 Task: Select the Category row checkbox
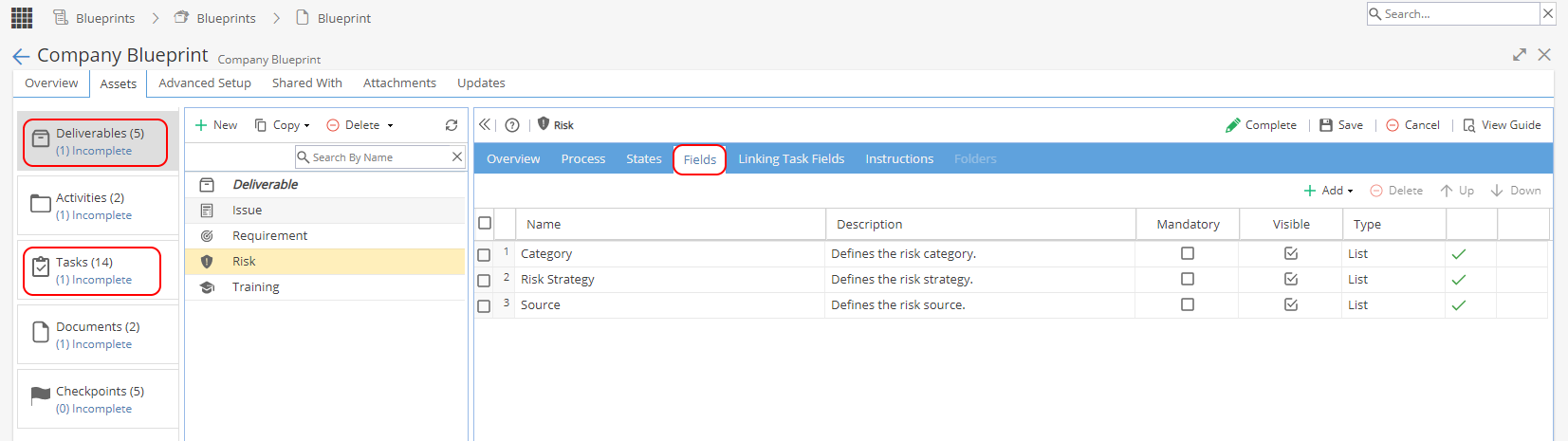484,255
